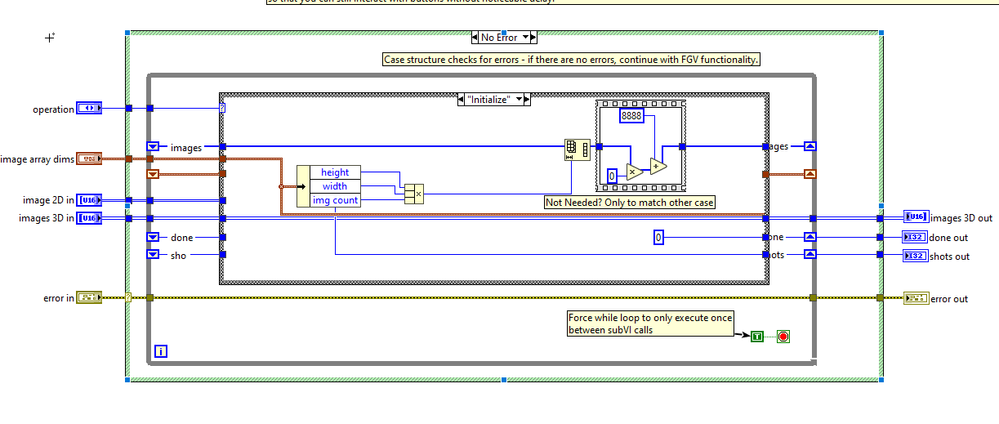The height and width of the screenshot is (424, 999).
Task: Go to next case after "Initialize"
Action: click(527, 99)
